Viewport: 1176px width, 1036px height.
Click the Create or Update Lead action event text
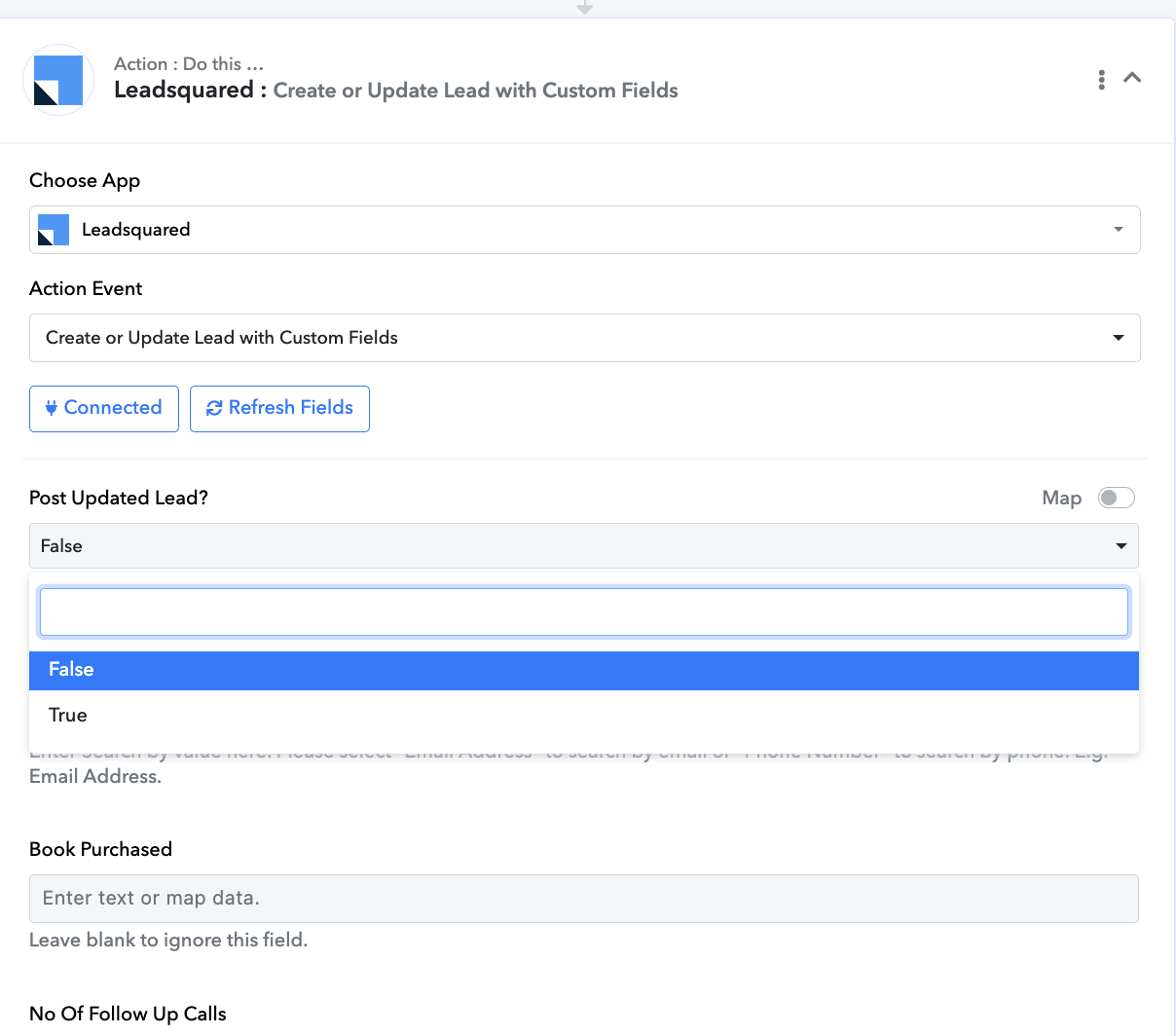pos(222,338)
